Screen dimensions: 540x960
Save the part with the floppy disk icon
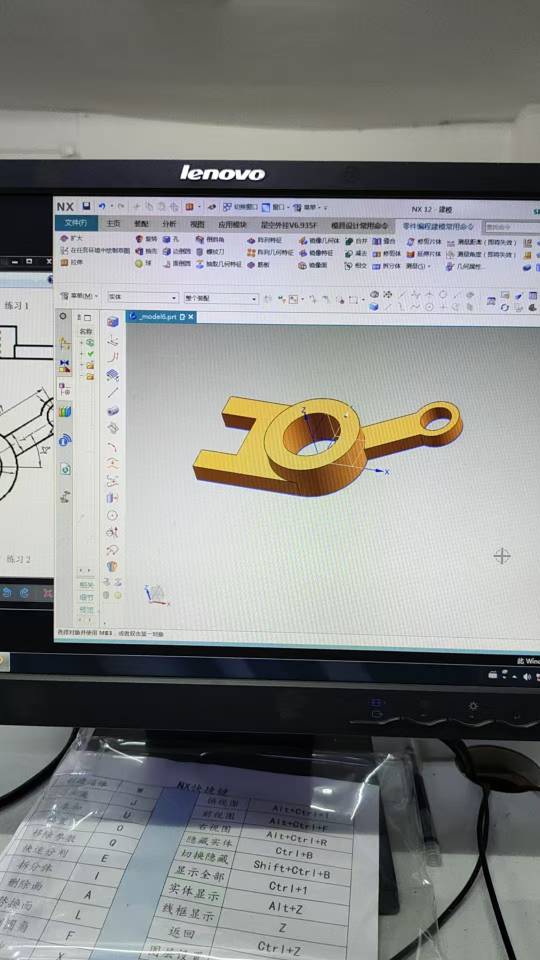[86, 207]
